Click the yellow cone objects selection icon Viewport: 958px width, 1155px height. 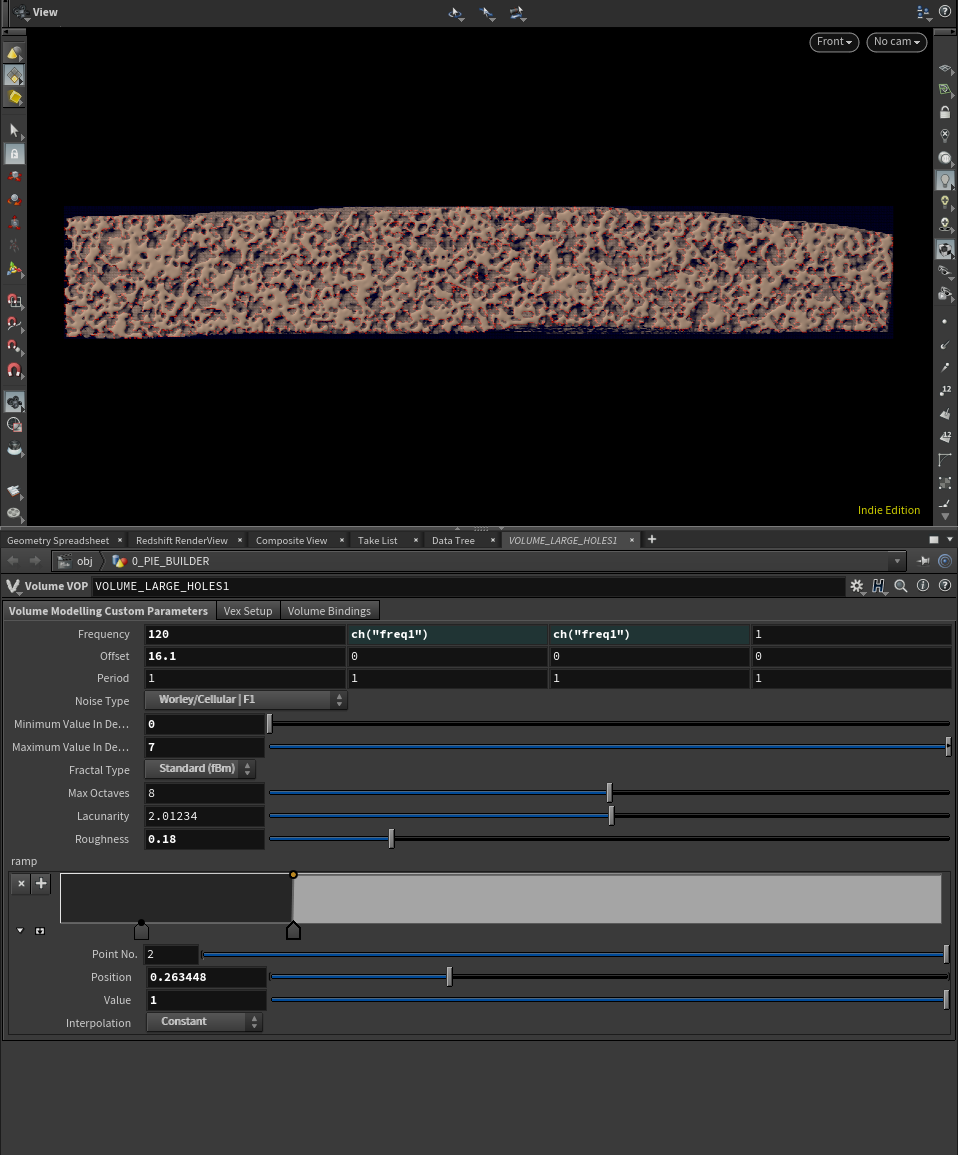(14, 52)
